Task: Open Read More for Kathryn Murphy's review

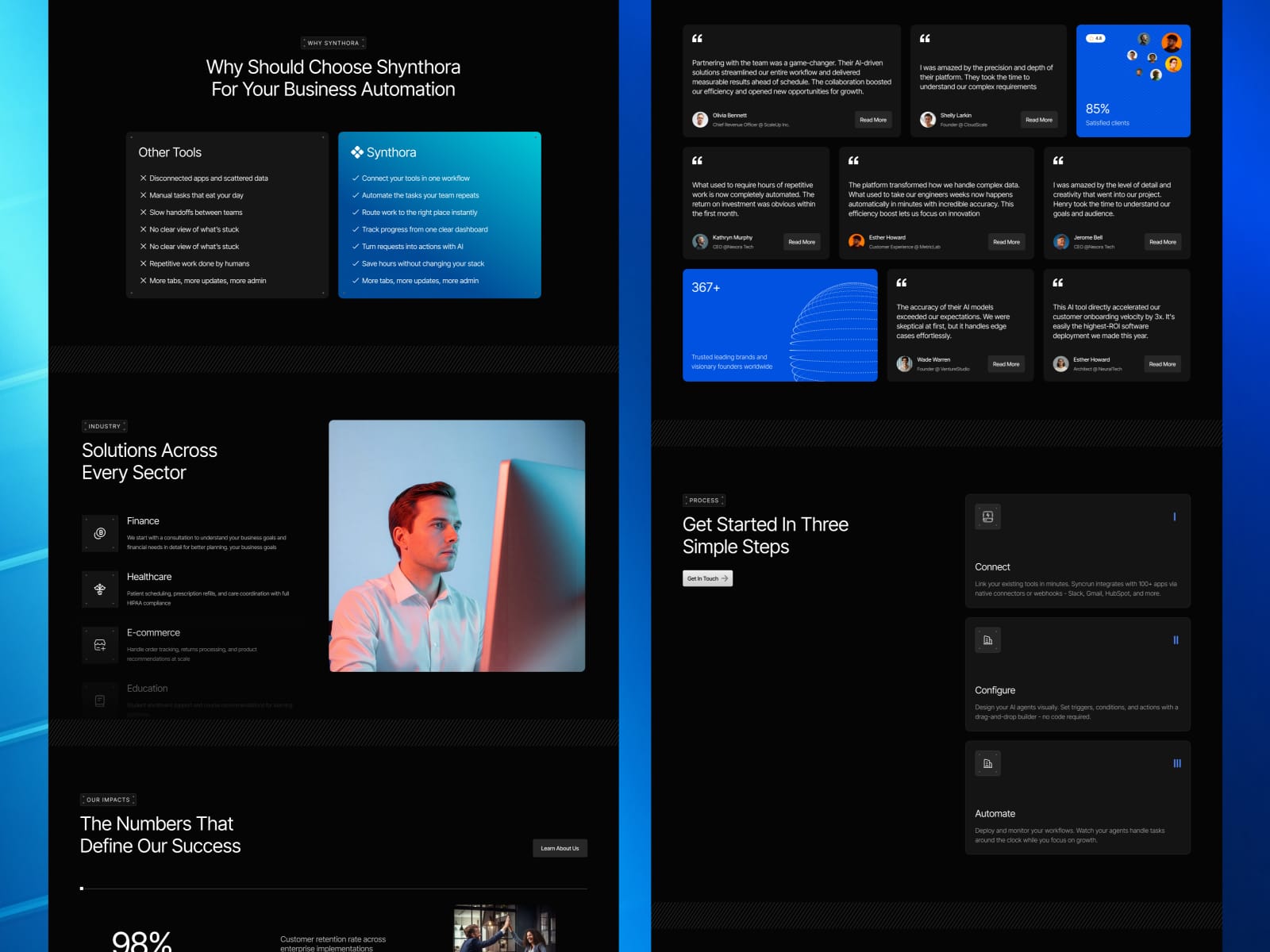Action: (x=802, y=242)
